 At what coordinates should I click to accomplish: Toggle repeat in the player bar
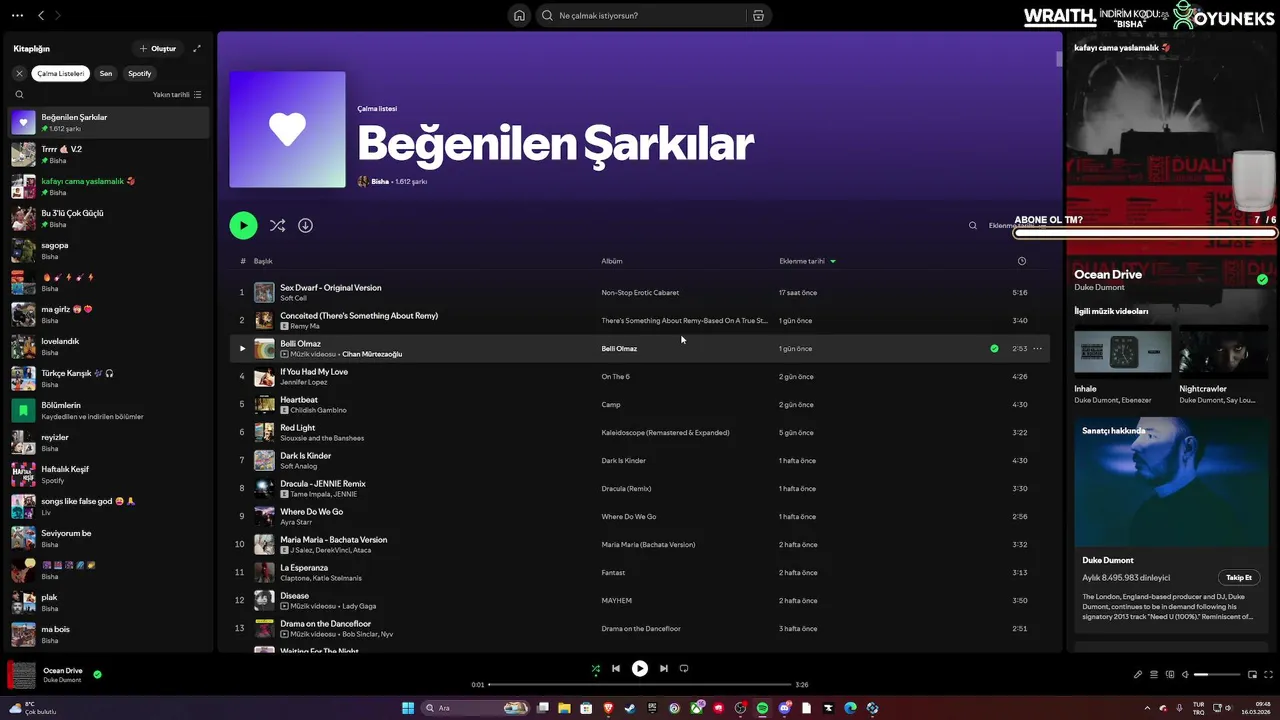(684, 668)
